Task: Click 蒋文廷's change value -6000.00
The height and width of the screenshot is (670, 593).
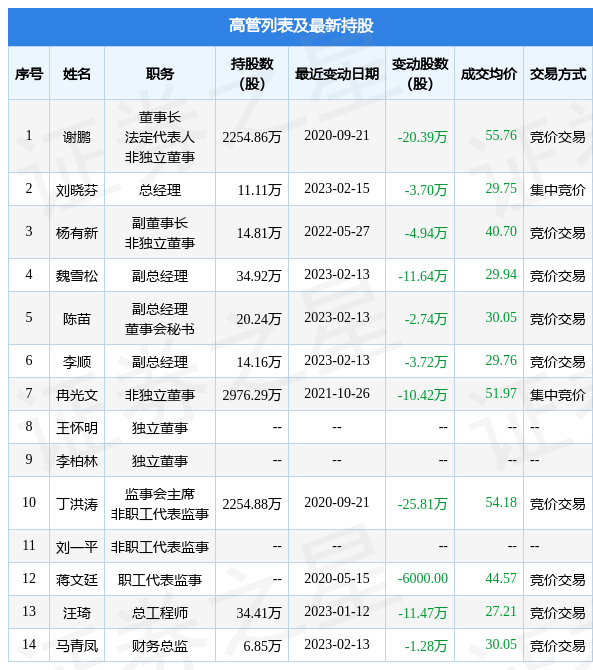Action: click(423, 579)
